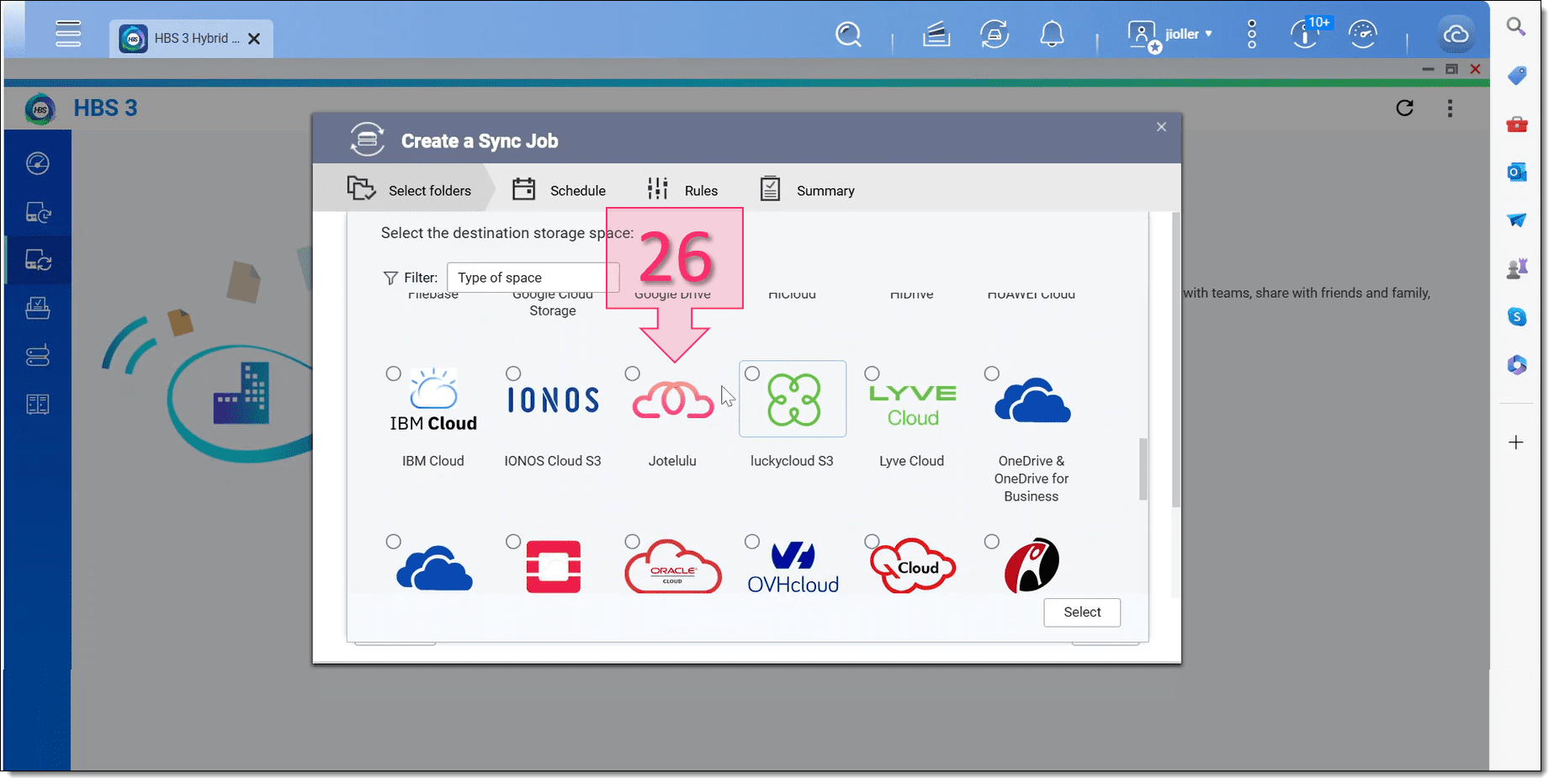Screen dimensions: 1554x784
Task: Open browser sidebar red toolbox icon
Action: pos(1516,124)
